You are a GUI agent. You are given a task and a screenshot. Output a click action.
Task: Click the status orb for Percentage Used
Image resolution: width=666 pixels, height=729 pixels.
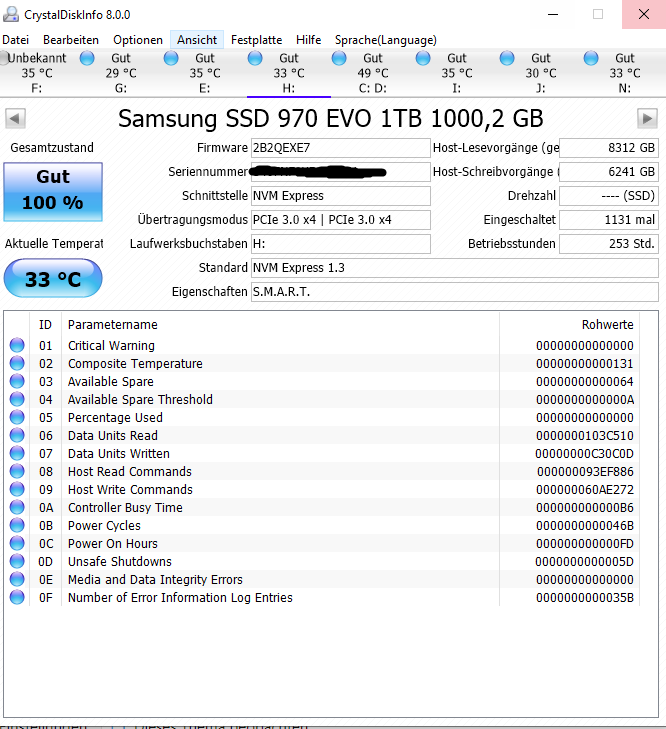pos(17,417)
